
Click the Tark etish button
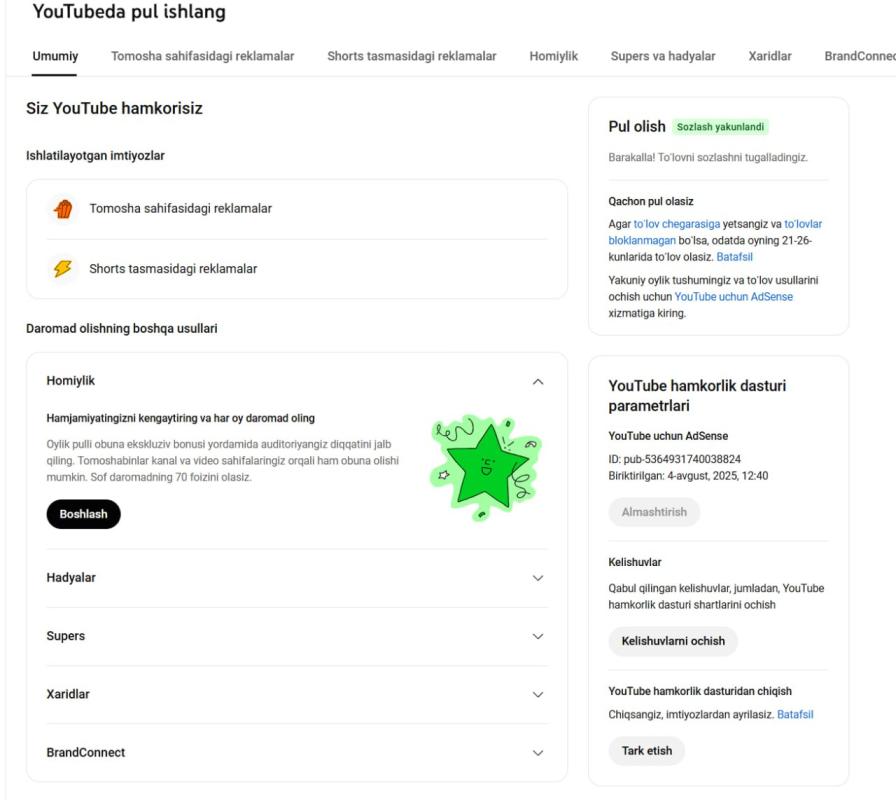(x=646, y=751)
